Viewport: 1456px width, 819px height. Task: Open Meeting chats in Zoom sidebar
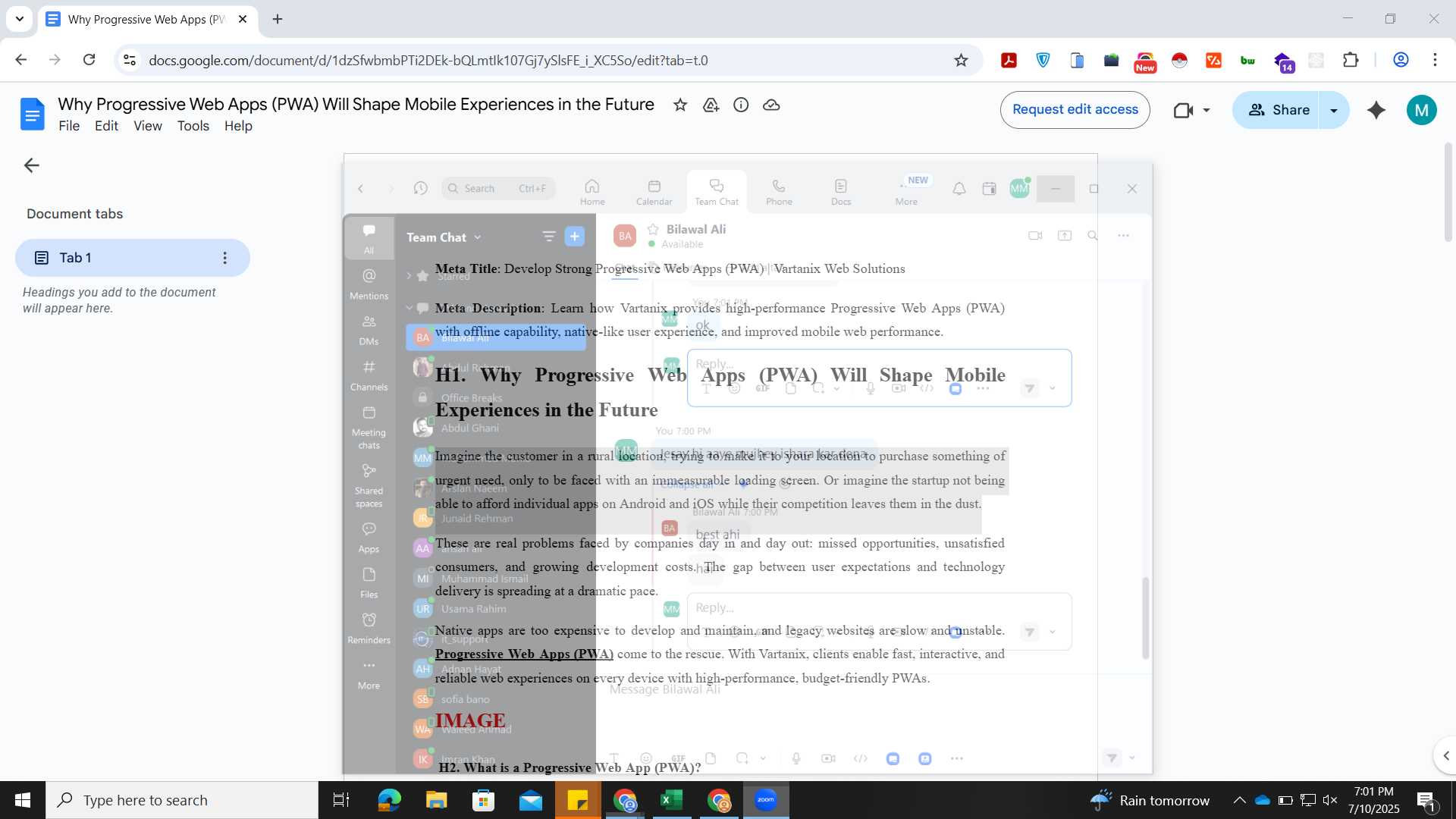tap(369, 428)
